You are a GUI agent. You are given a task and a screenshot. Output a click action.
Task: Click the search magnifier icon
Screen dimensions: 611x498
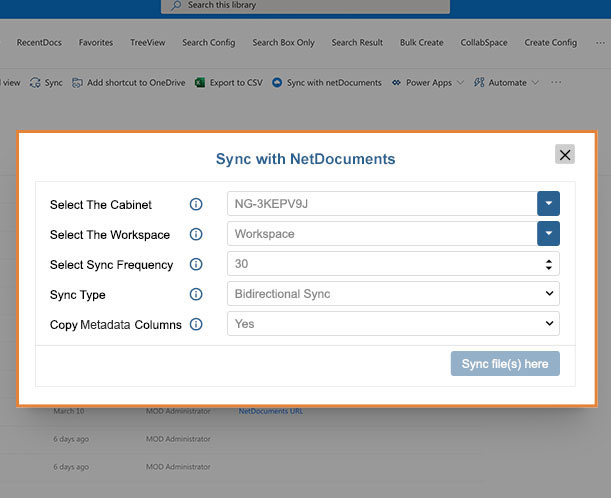click(176, 5)
